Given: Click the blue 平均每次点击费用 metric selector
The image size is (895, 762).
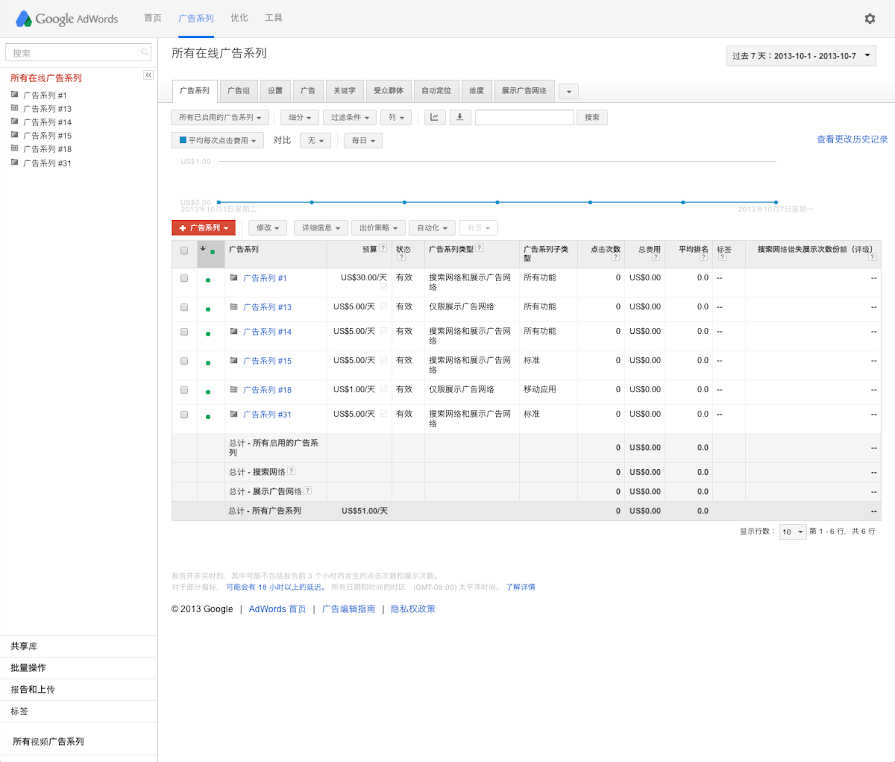Looking at the screenshot, I should pos(218,141).
